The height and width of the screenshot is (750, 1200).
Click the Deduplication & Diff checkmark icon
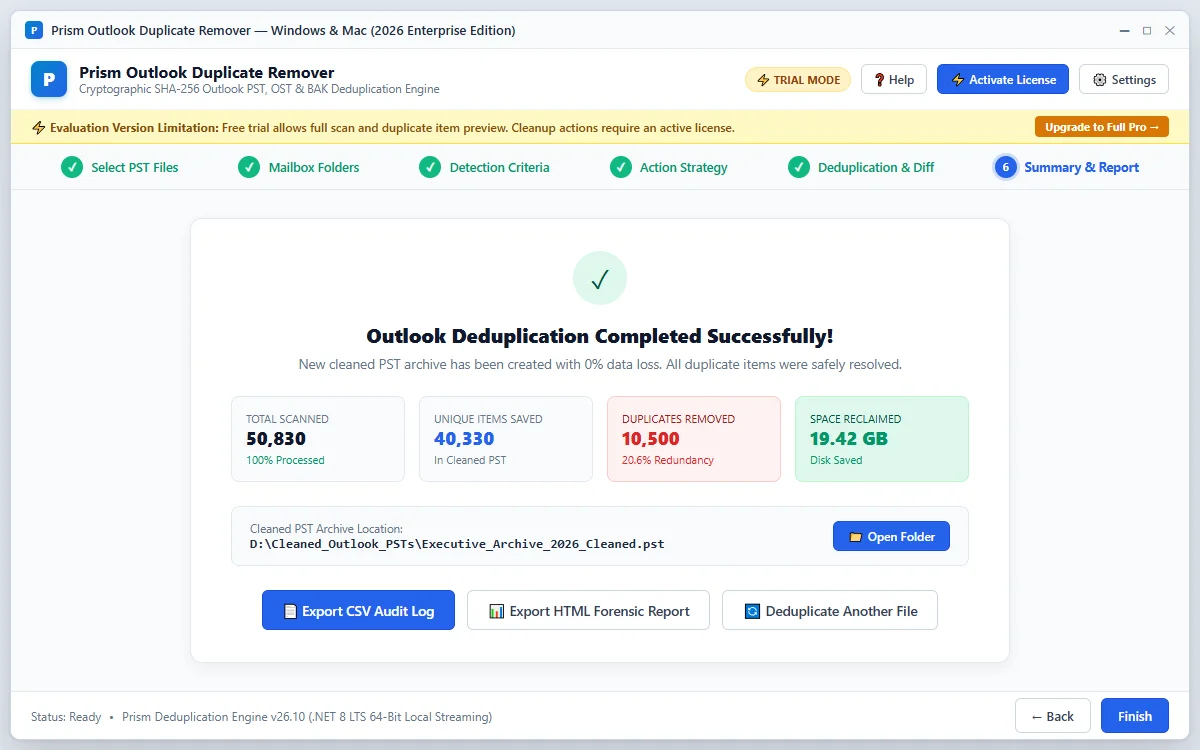pos(799,167)
